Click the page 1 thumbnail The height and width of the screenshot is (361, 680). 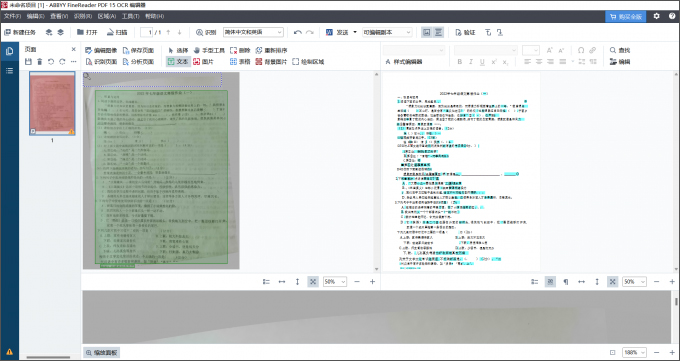click(52, 103)
